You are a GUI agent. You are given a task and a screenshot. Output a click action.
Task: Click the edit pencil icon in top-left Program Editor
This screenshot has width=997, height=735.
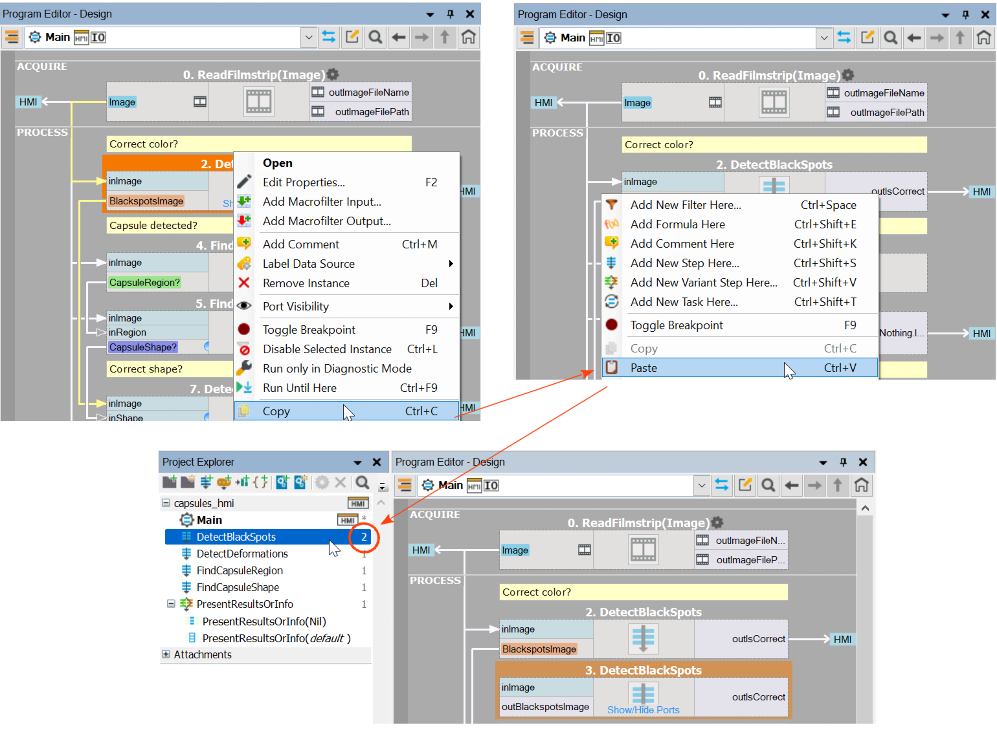coord(352,37)
